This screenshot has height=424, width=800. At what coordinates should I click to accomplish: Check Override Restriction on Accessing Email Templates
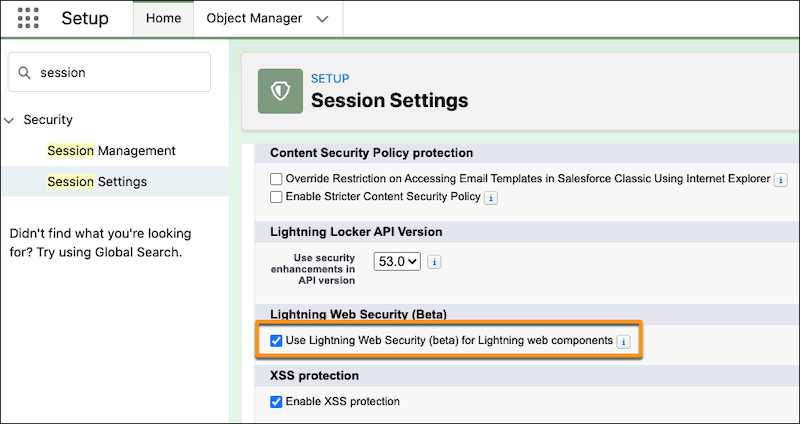pos(276,179)
